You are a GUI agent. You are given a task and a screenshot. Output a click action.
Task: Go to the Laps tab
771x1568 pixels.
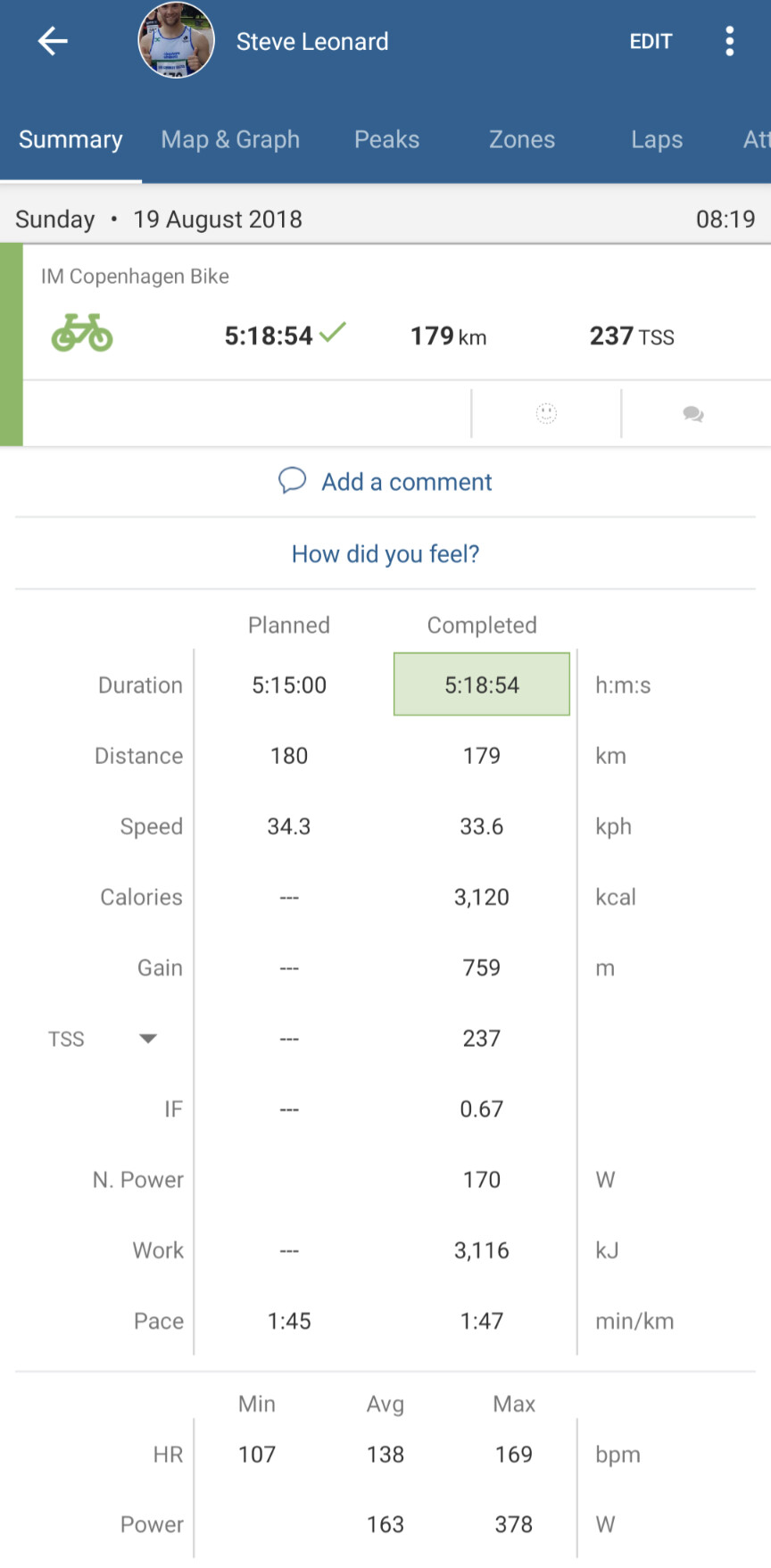coord(657,140)
